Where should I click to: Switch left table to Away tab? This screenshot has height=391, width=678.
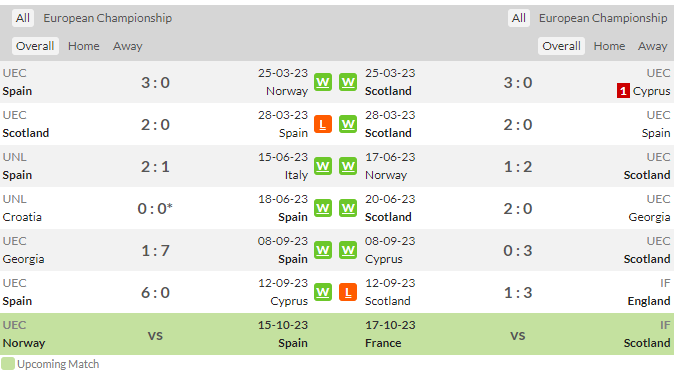(x=128, y=46)
